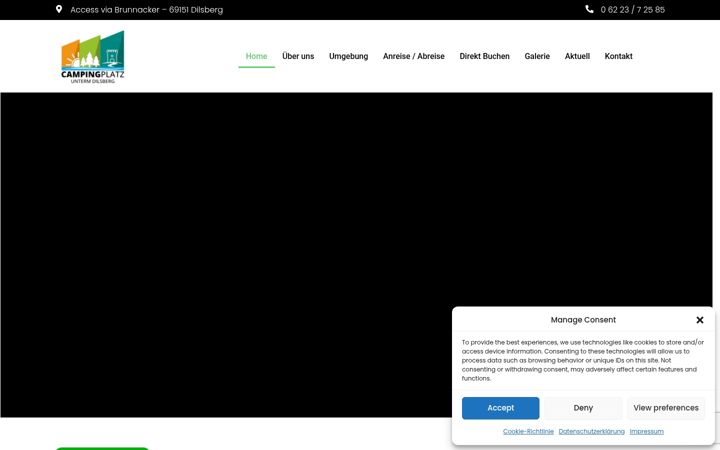
Task: View the Galerie page
Action: (x=537, y=56)
